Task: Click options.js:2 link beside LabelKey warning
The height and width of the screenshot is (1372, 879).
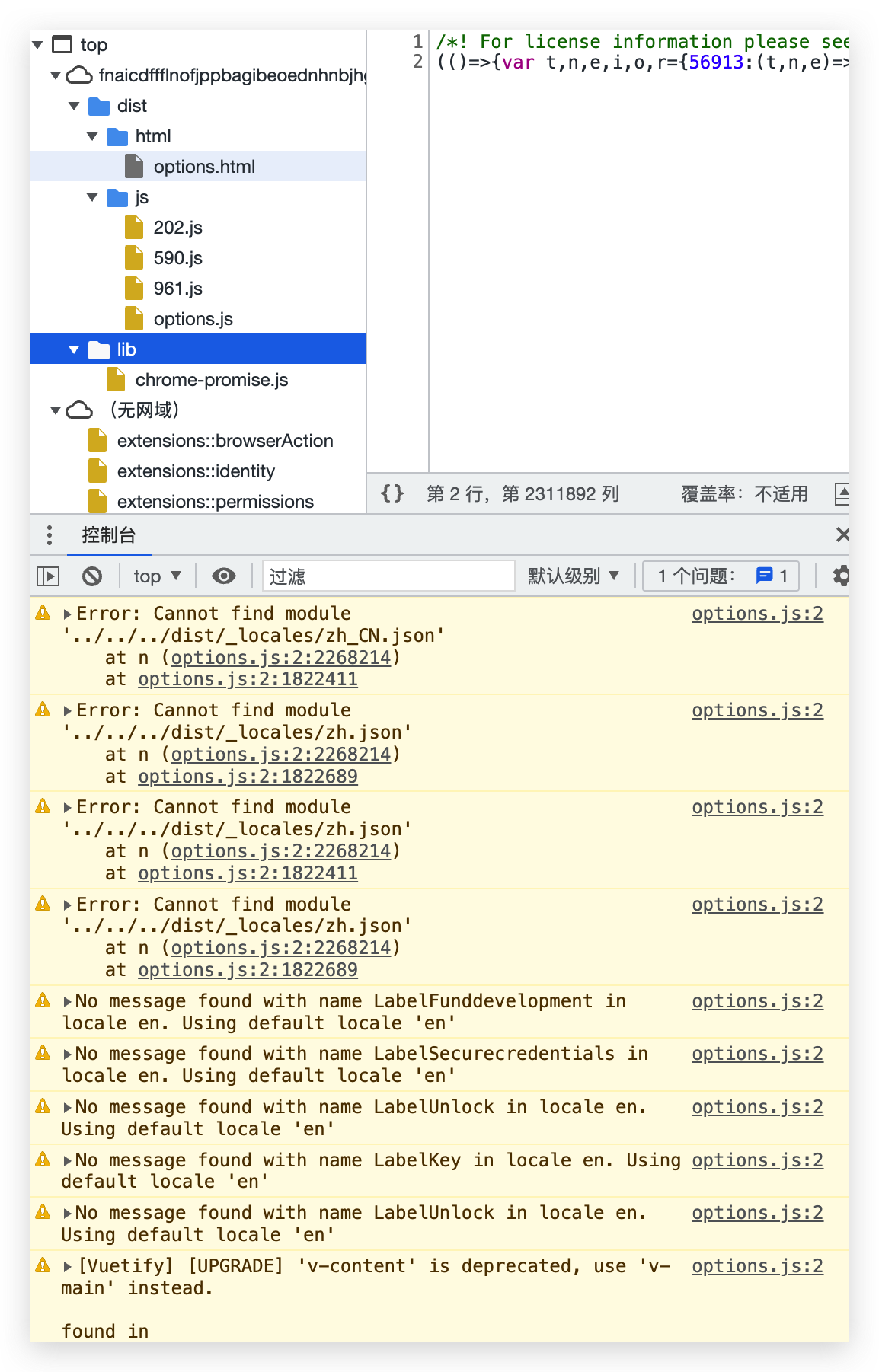Action: tap(757, 1160)
